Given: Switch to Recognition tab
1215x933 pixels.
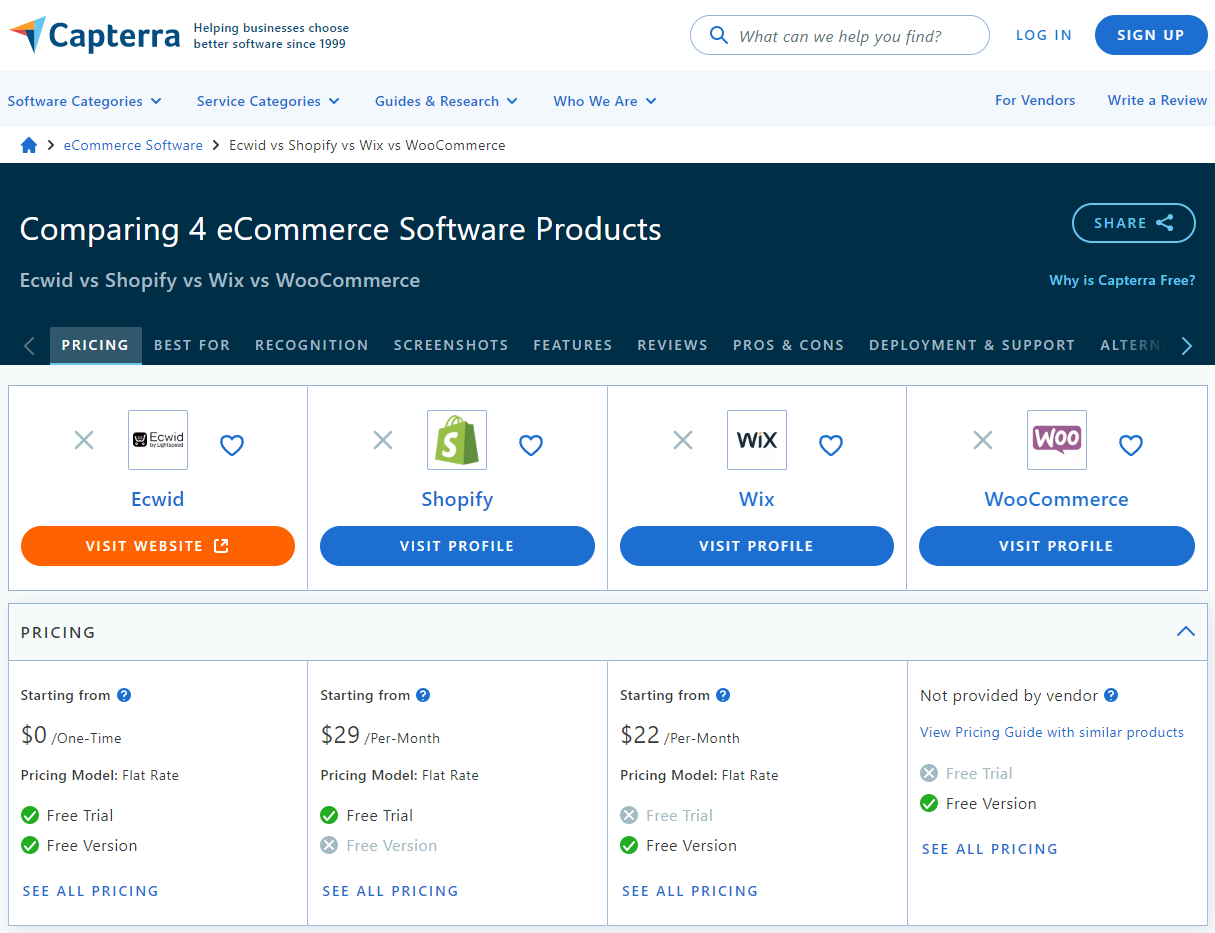Looking at the screenshot, I should click(312, 345).
